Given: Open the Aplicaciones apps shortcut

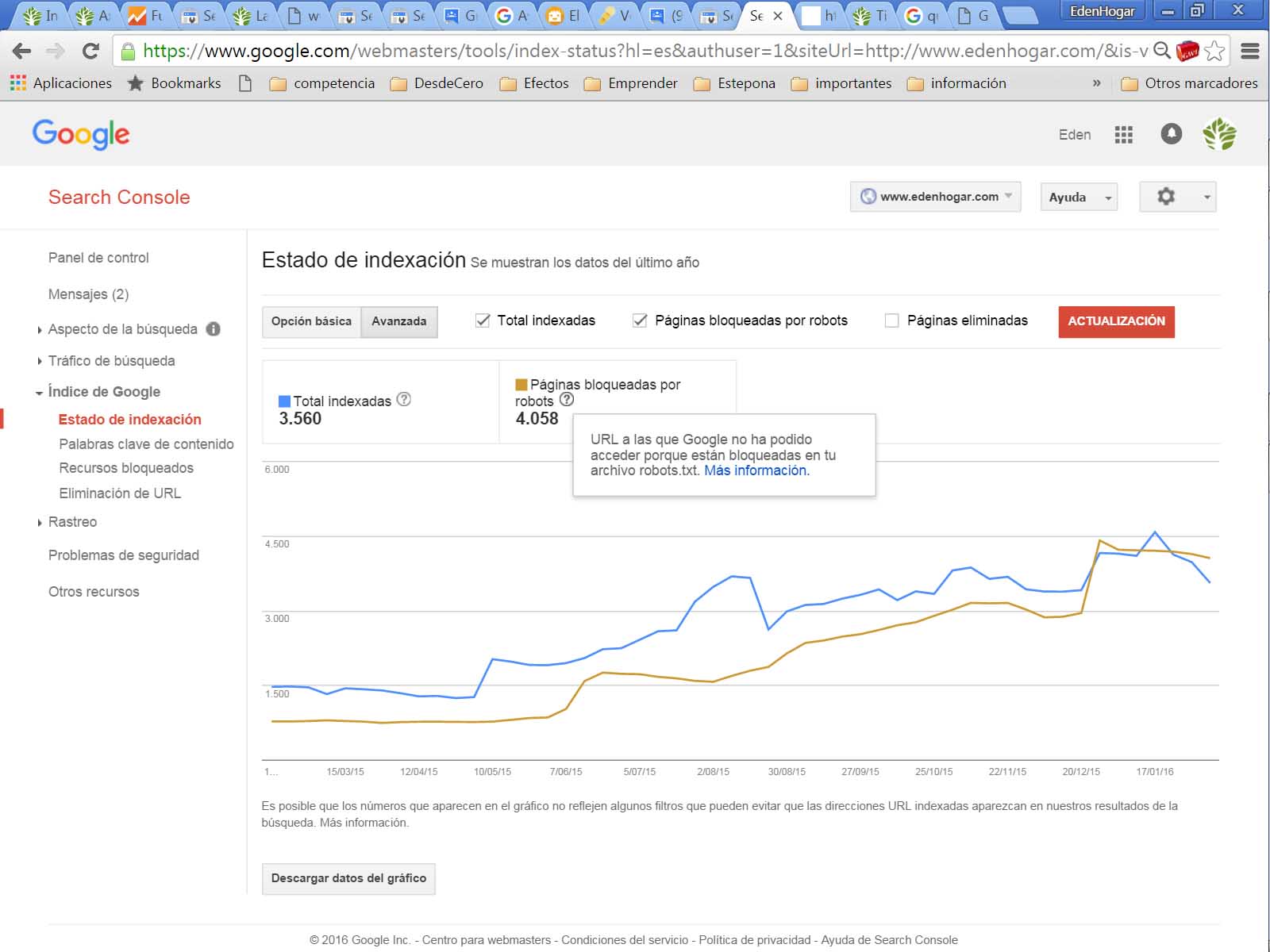Looking at the screenshot, I should coord(61,83).
